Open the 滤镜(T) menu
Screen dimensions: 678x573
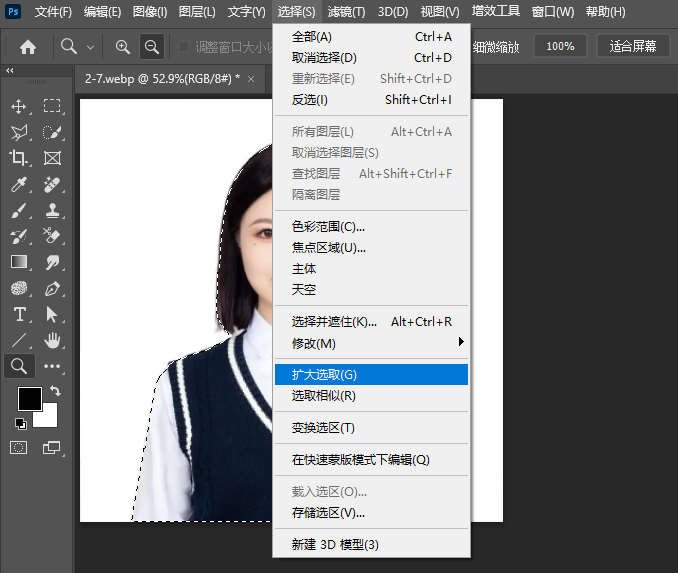coord(346,12)
